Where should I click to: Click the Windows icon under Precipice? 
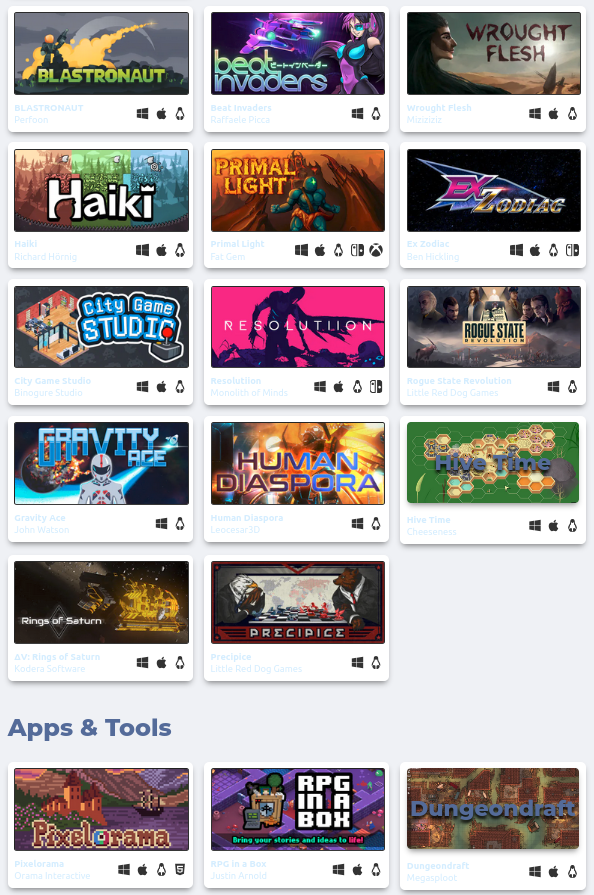click(x=357, y=662)
